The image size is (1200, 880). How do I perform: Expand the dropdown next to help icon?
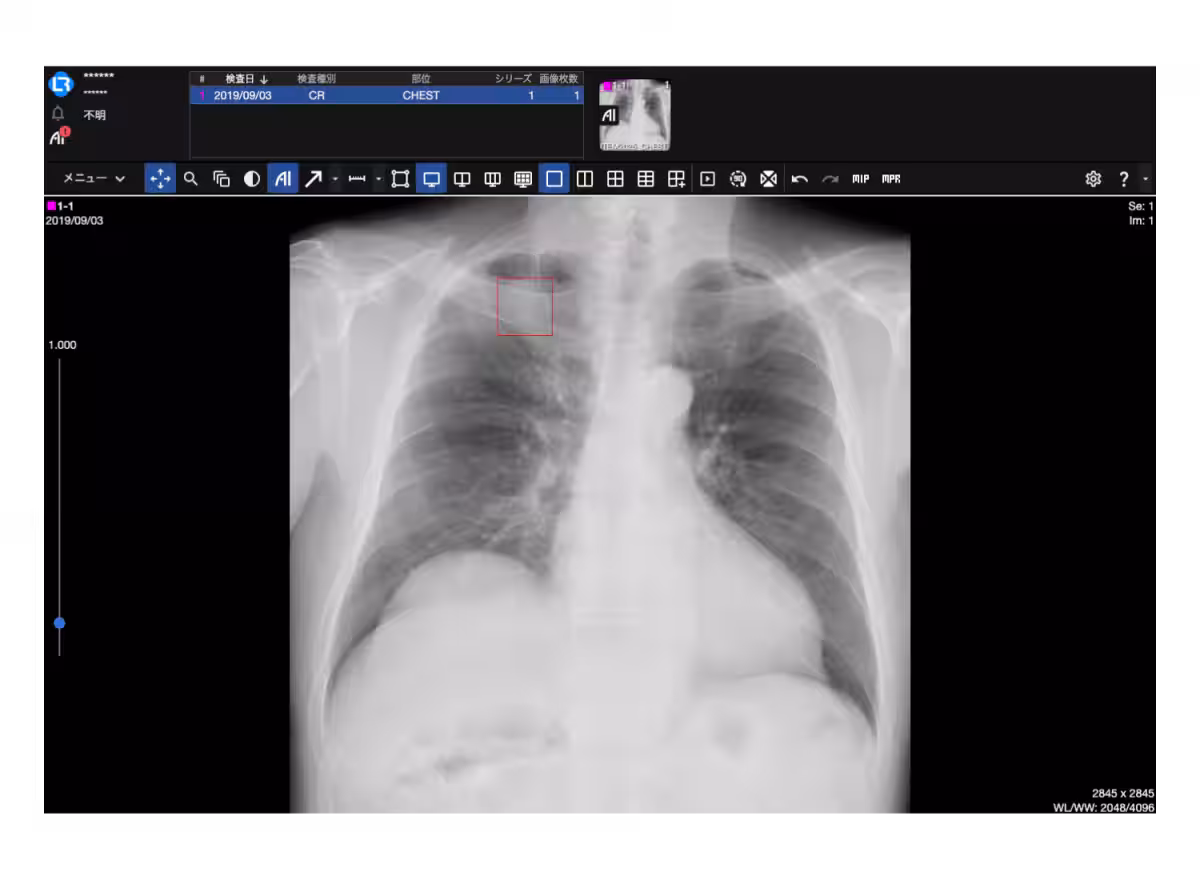[1145, 179]
